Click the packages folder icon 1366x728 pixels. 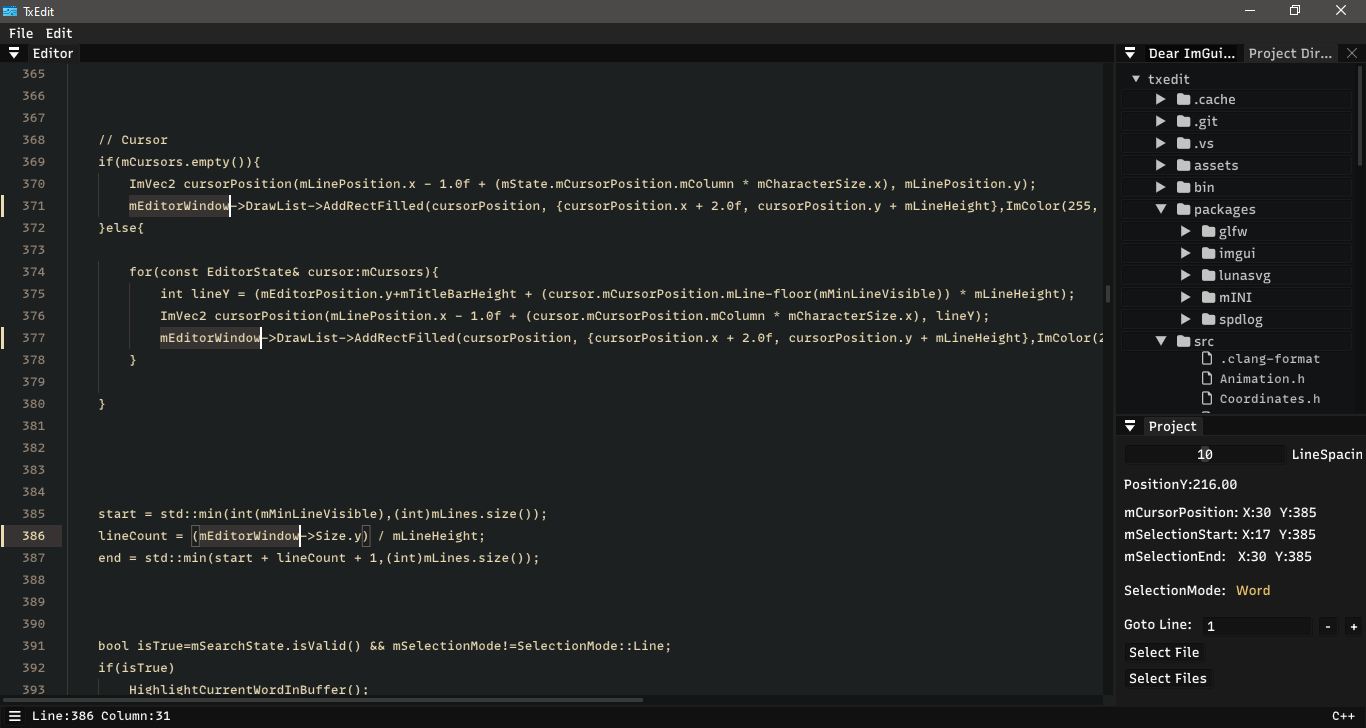(x=1183, y=209)
